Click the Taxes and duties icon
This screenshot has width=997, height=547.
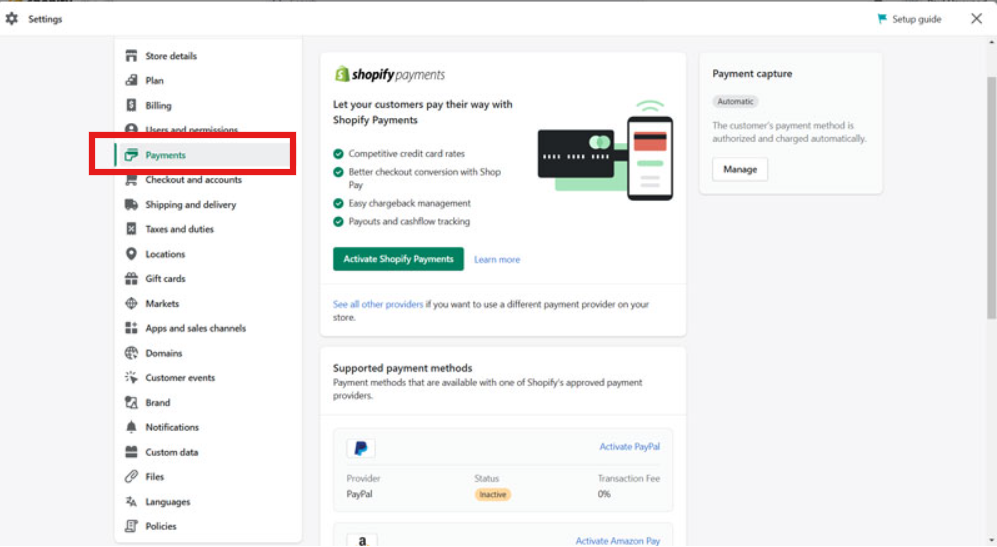[131, 229]
